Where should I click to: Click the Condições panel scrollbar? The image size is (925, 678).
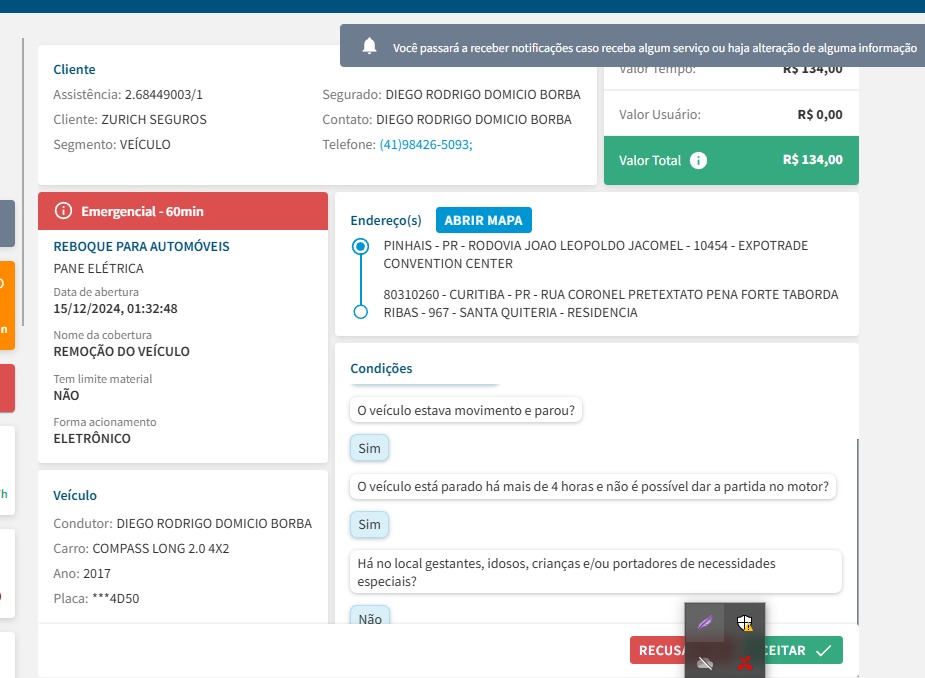(857, 531)
